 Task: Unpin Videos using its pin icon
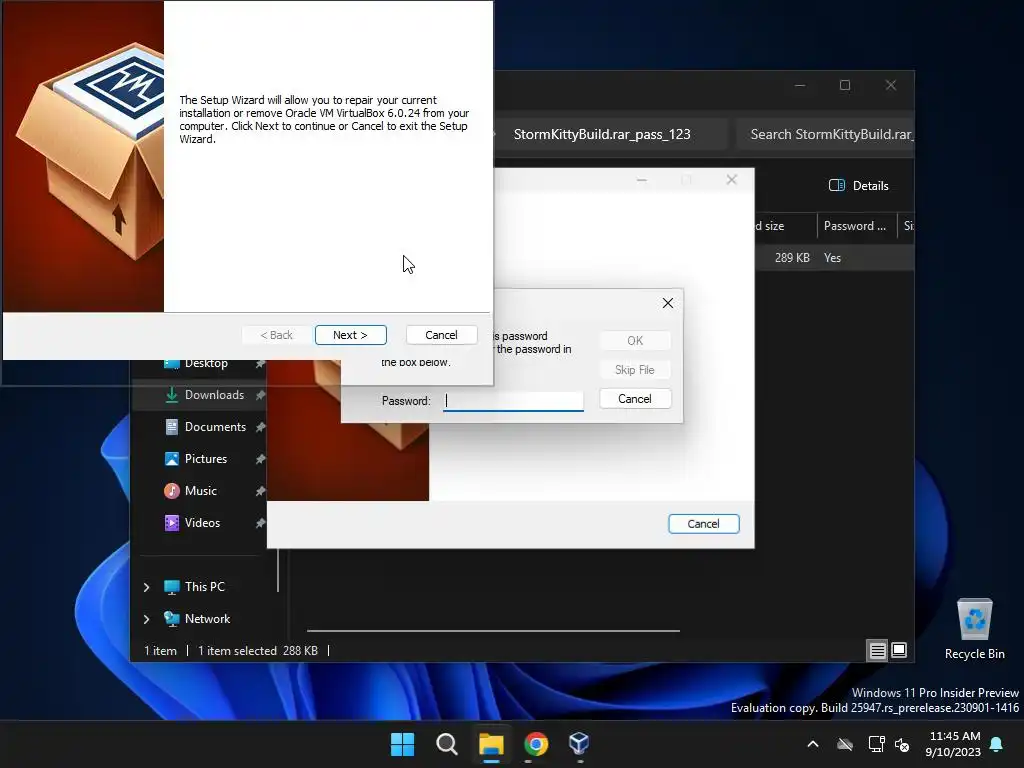click(x=260, y=523)
